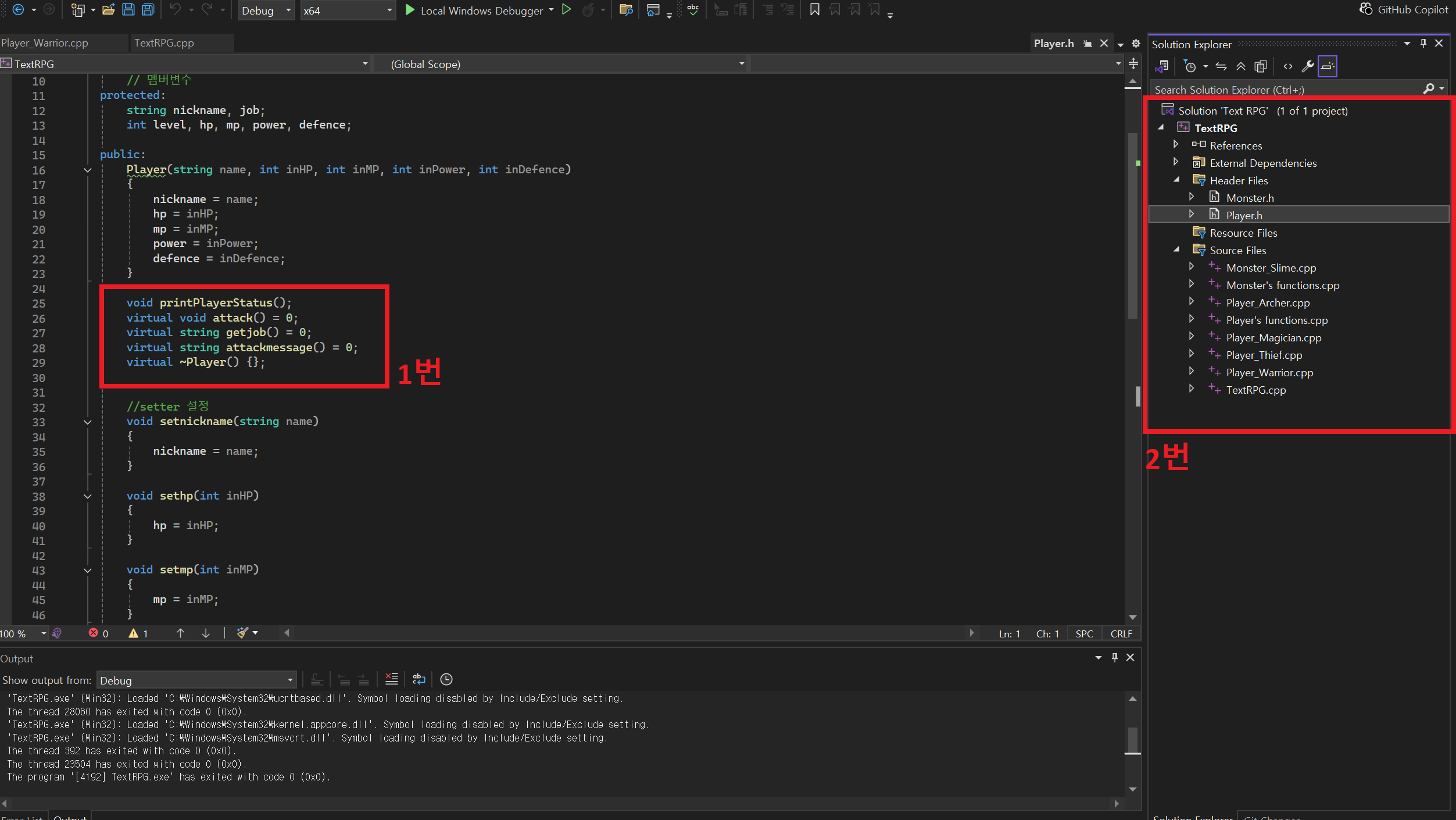Open GitHub Copilot in the top right
This screenshot has width=1456, height=820.
tap(1404, 9)
